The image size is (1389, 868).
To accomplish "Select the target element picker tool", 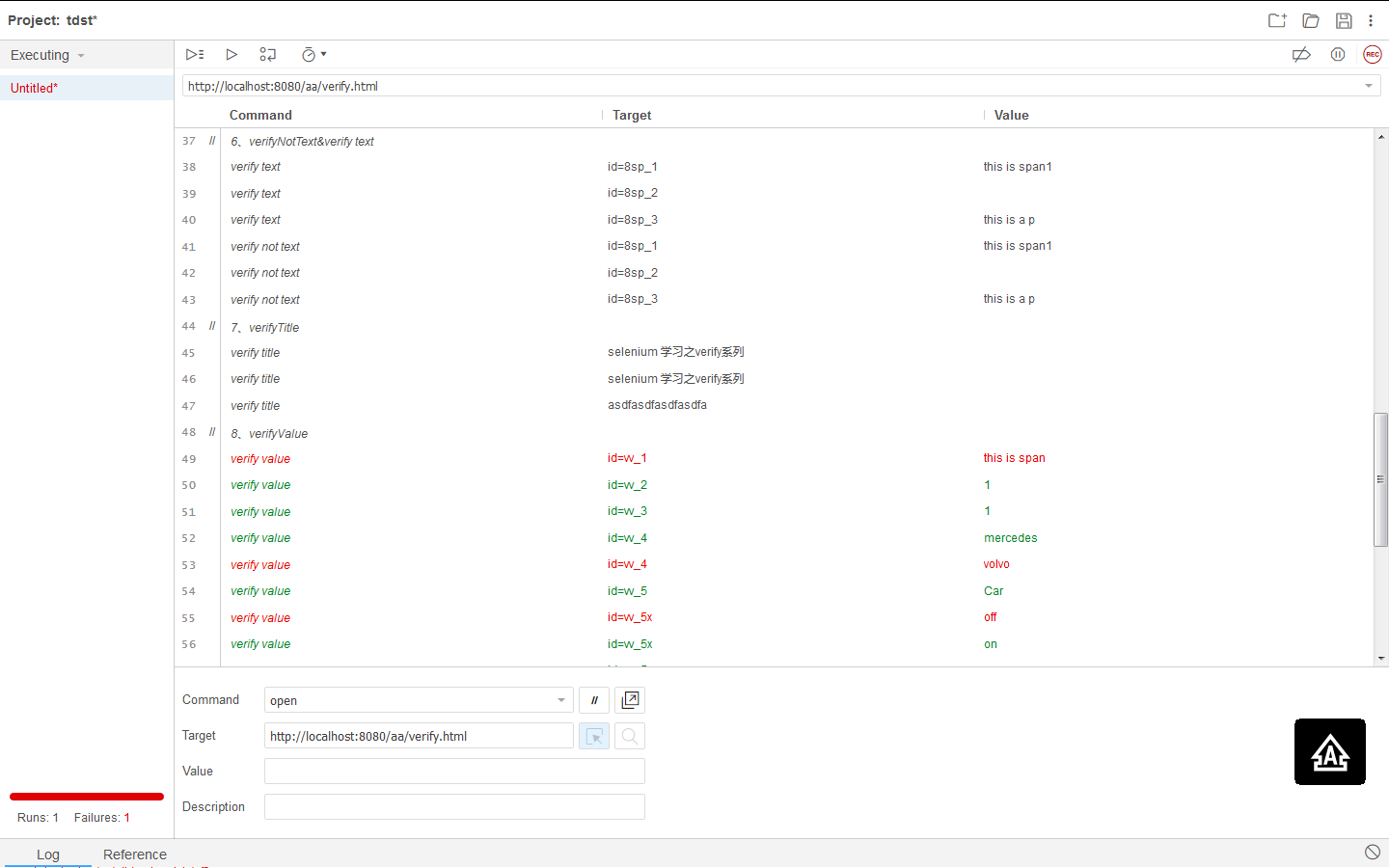I will (593, 735).
